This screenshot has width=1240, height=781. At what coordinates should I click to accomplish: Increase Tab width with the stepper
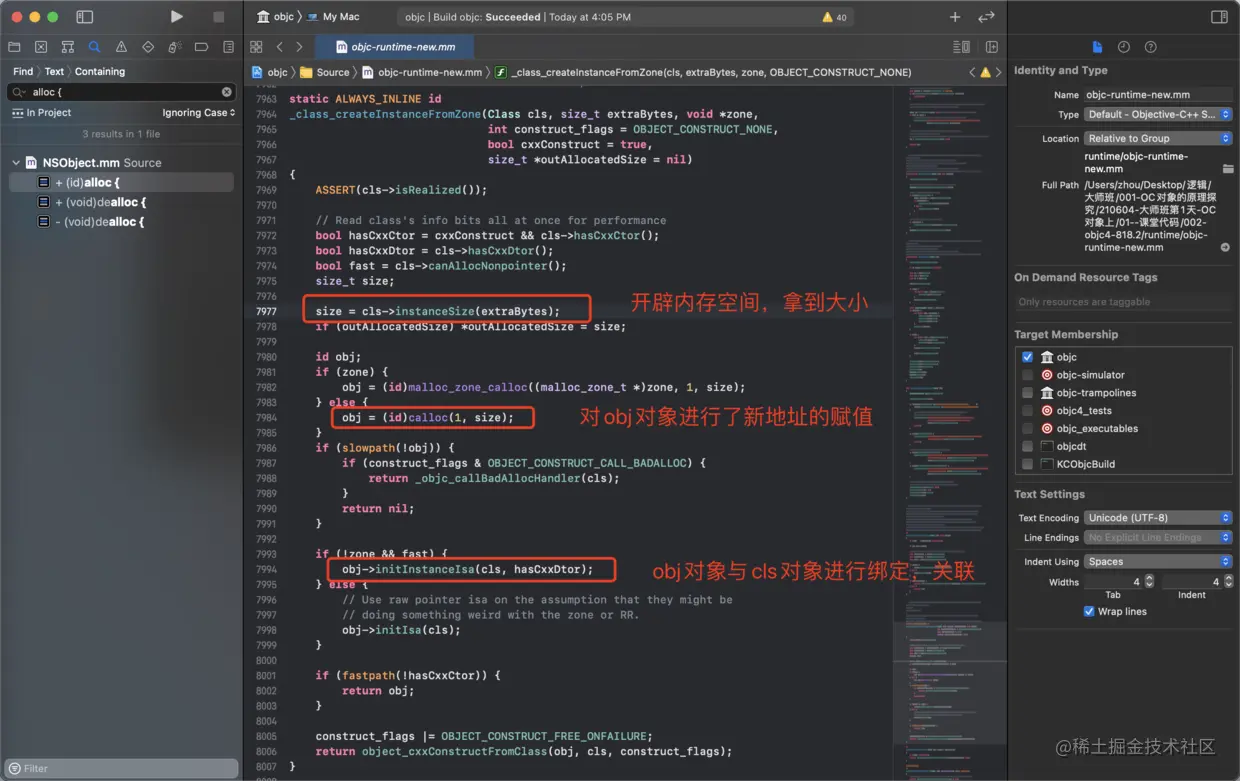click(x=1149, y=578)
